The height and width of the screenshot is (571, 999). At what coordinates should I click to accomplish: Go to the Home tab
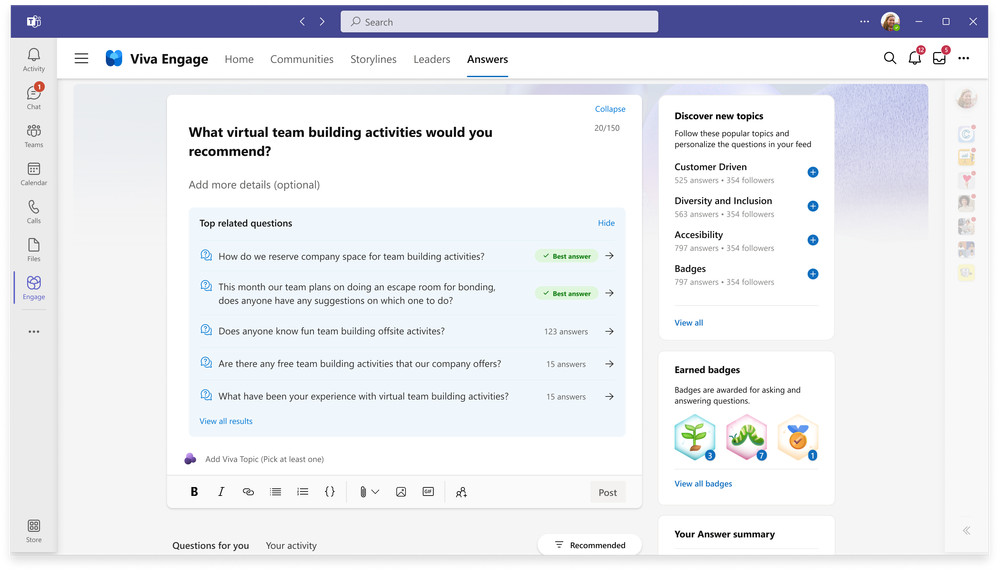(x=239, y=59)
